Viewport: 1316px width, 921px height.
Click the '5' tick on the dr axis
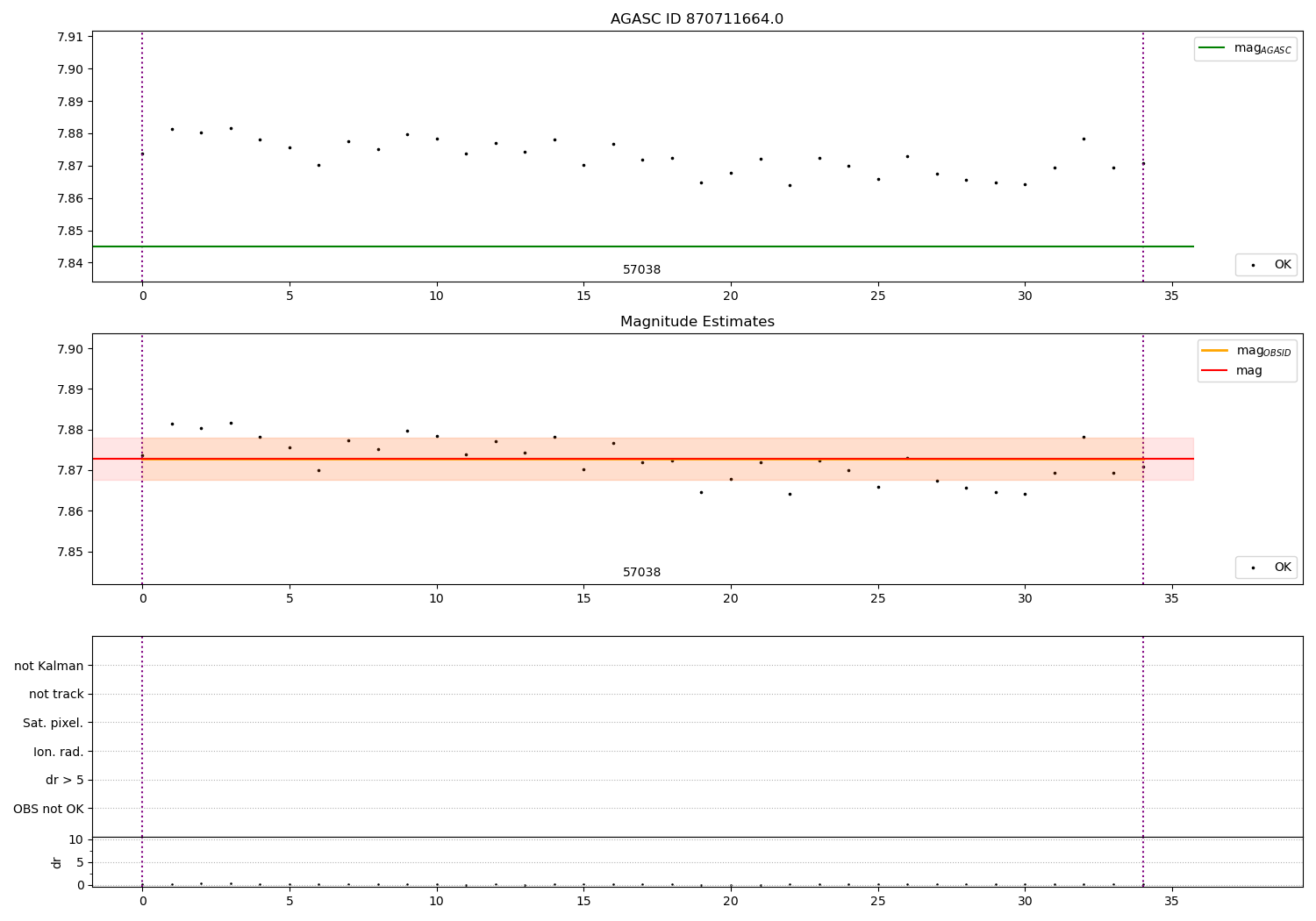[x=80, y=862]
